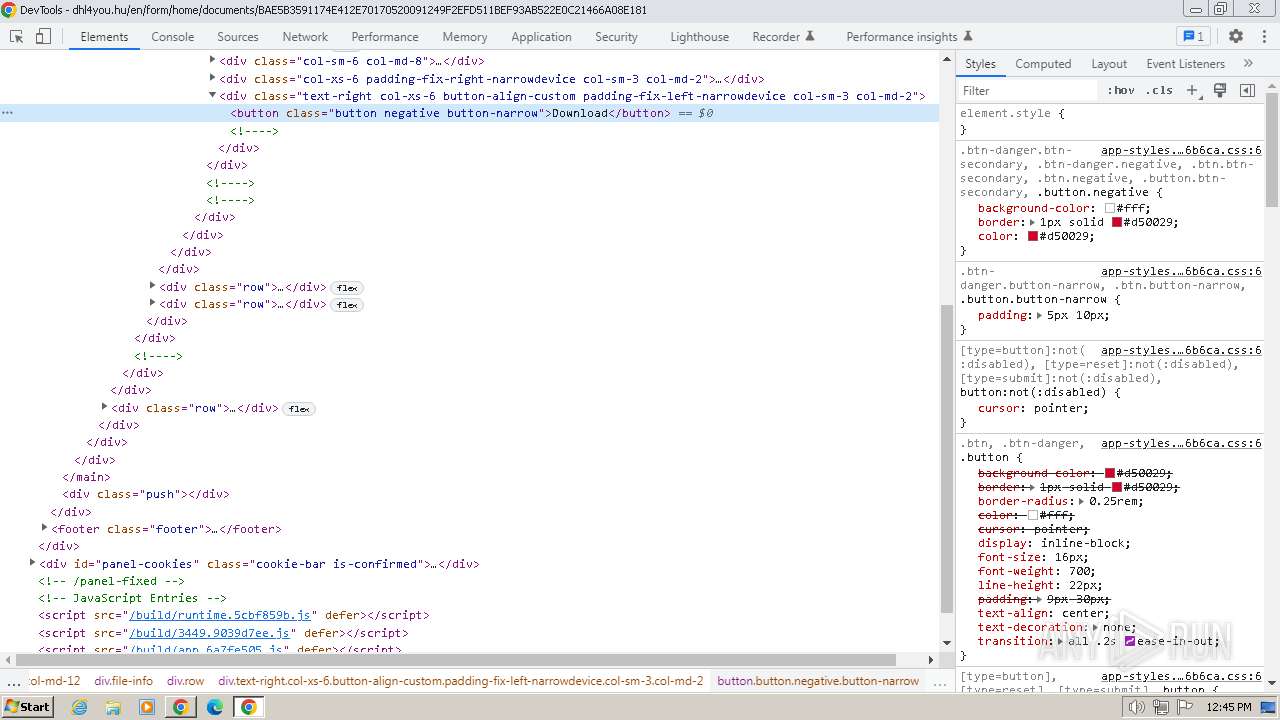
Task: Open app-styles css link for .button.button-narrow rule
Action: point(1181,271)
